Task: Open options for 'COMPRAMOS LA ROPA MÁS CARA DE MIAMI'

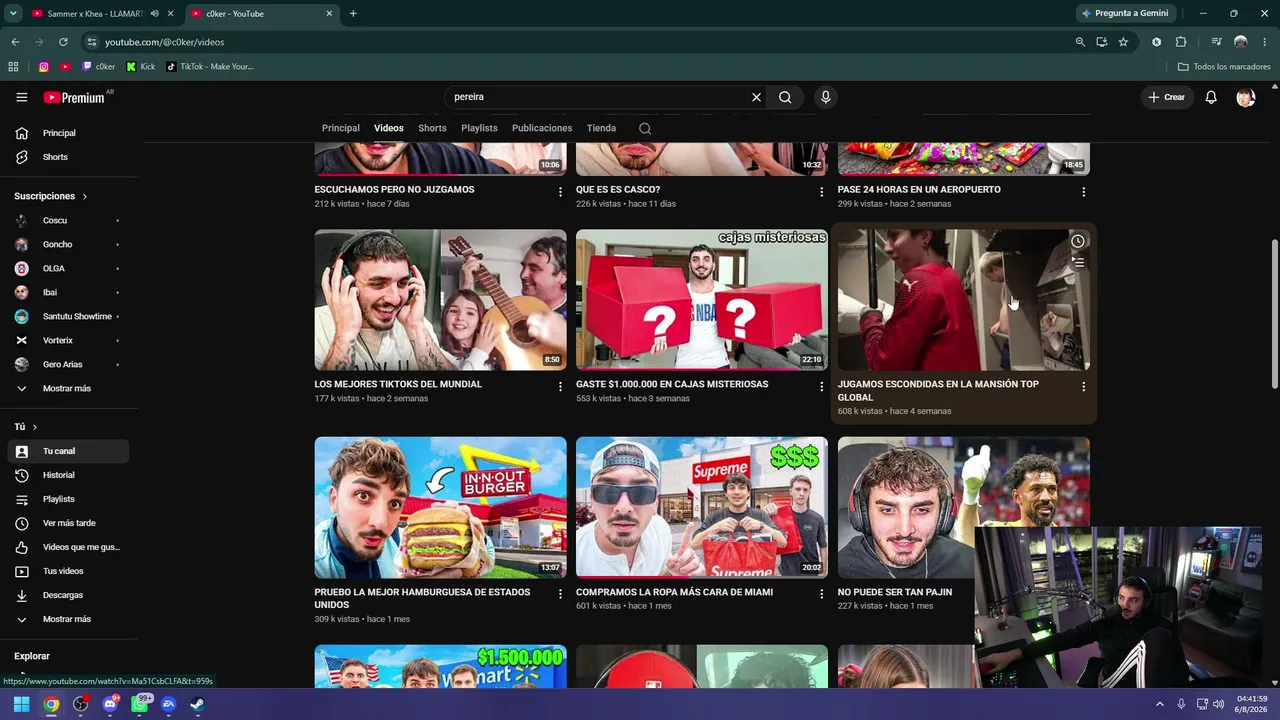Action: 822,594
